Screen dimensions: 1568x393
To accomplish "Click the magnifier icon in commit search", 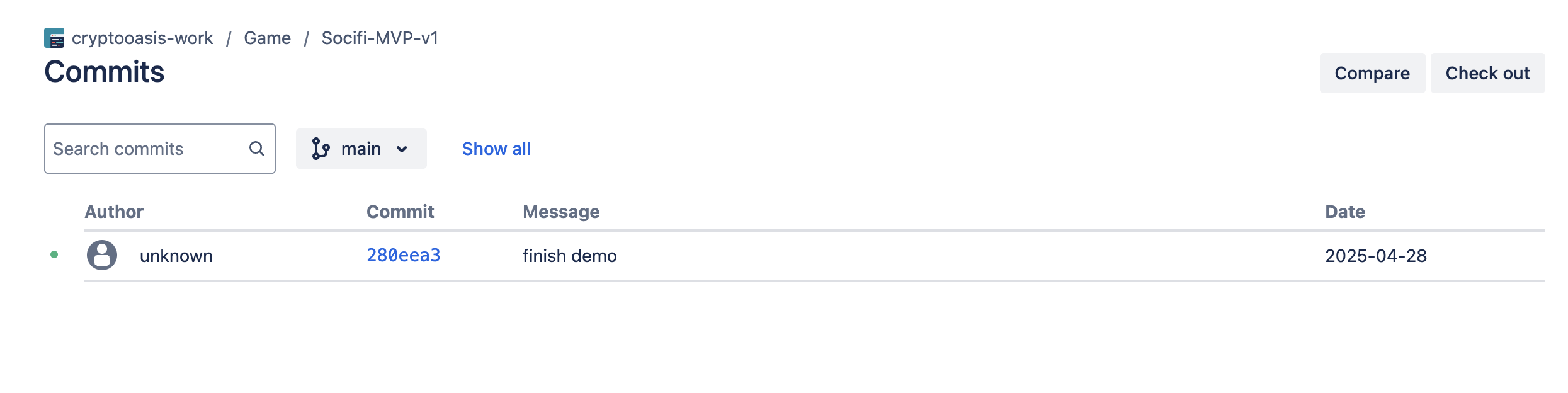I will point(256,149).
